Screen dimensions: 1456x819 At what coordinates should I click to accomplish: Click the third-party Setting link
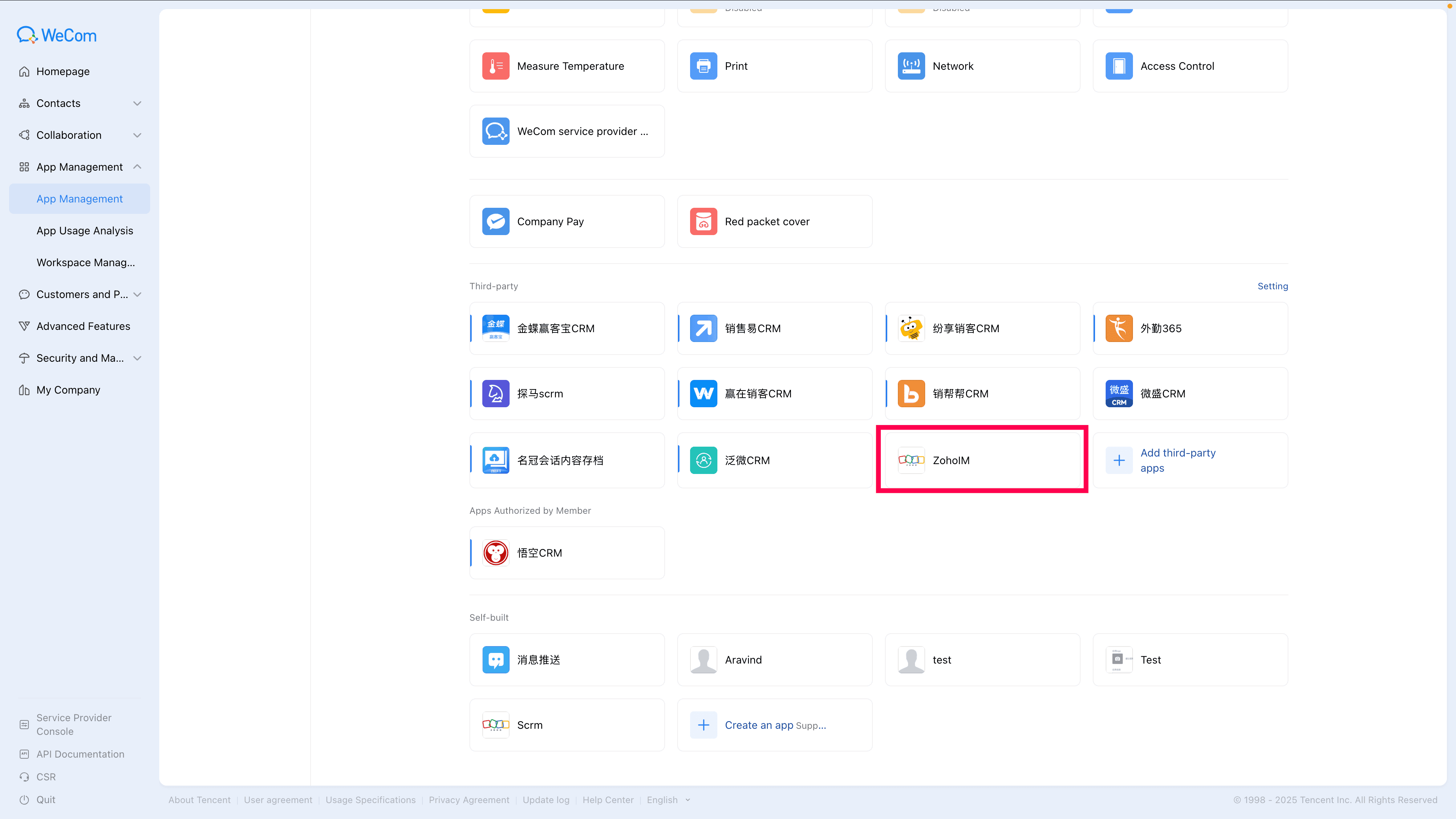tap(1272, 286)
